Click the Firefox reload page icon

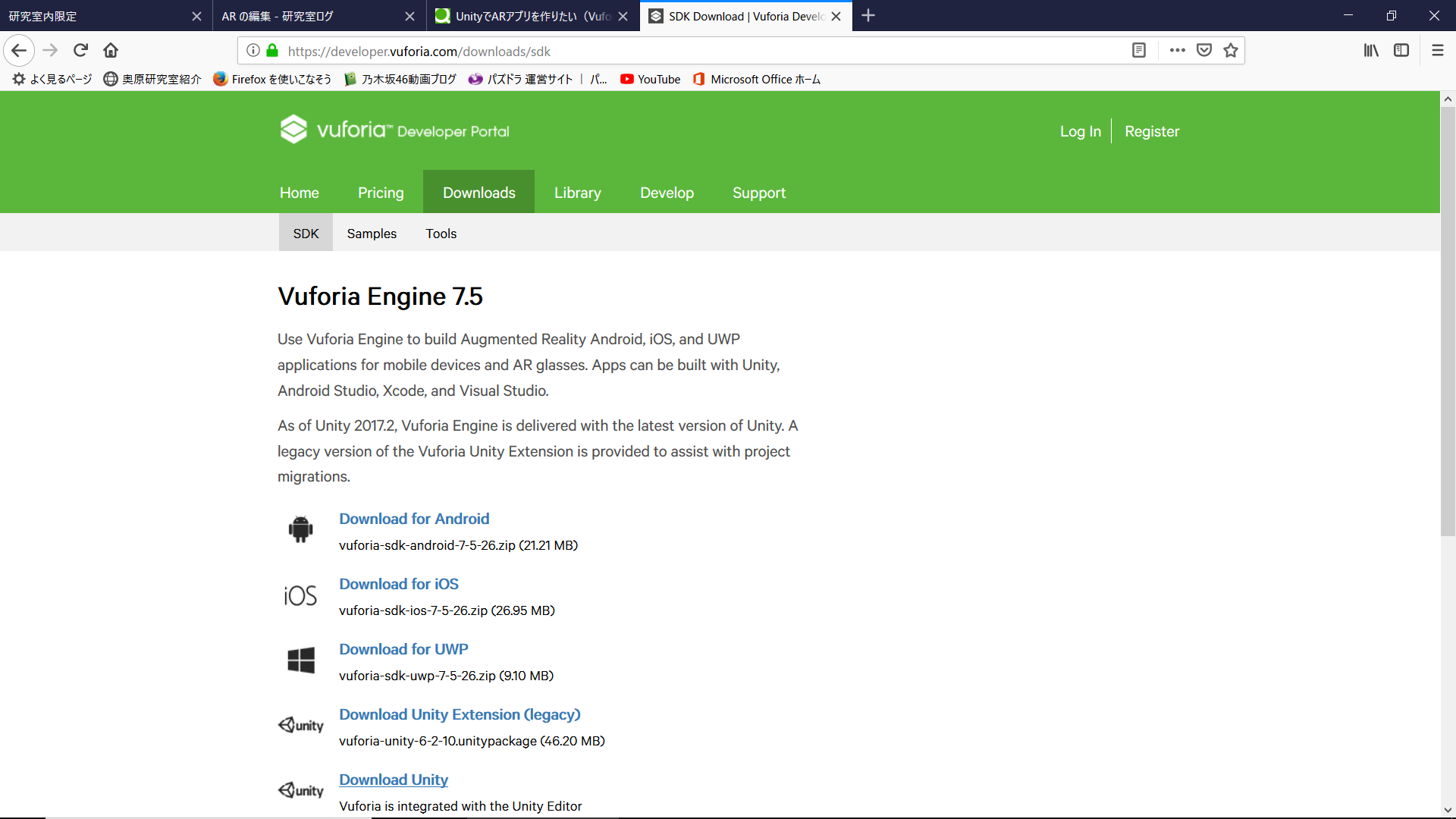click(x=80, y=51)
